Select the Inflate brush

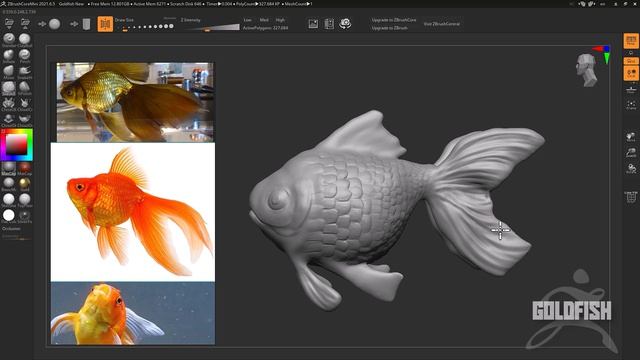9,56
